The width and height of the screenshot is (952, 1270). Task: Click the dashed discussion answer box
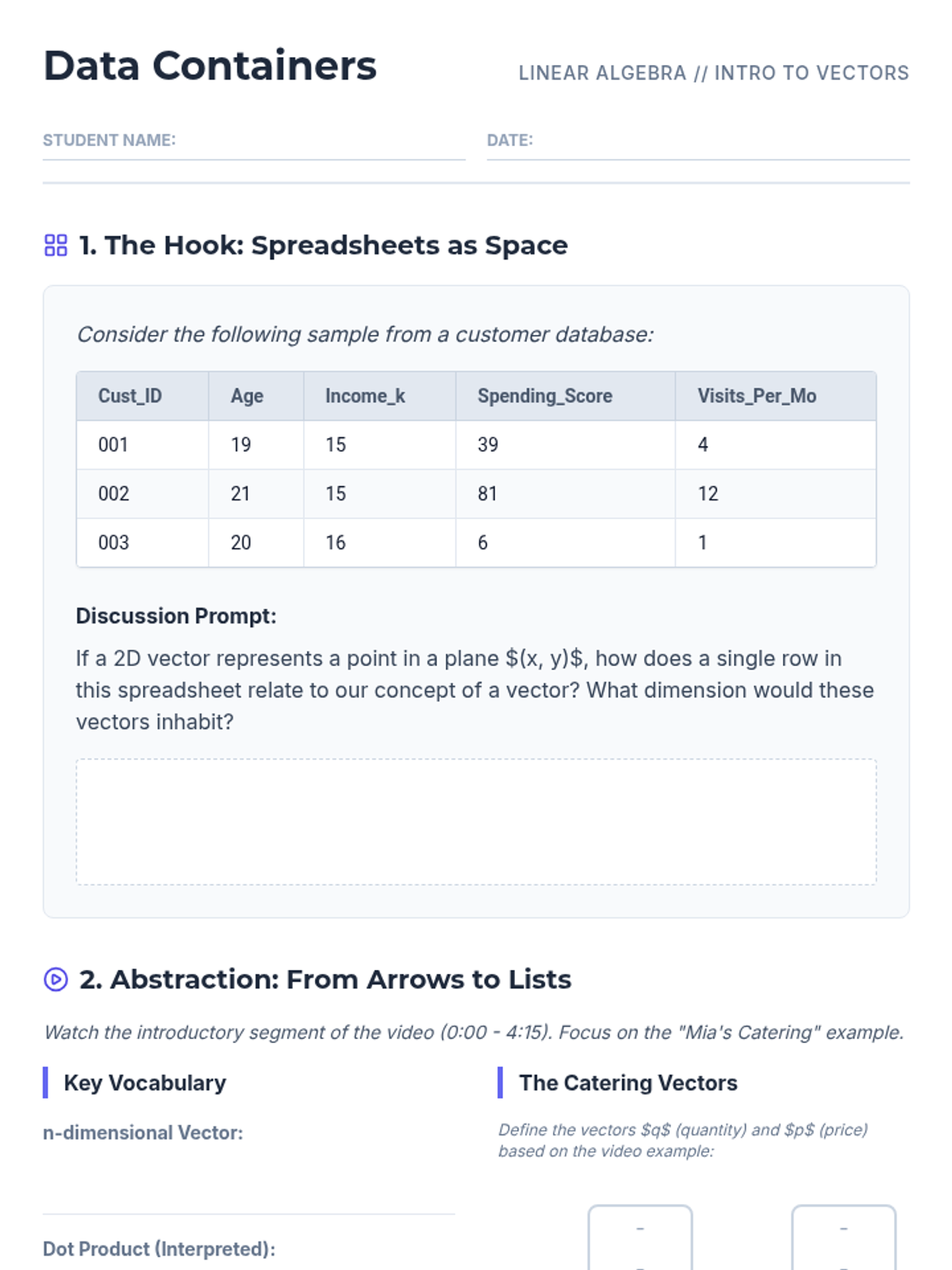pos(476,822)
